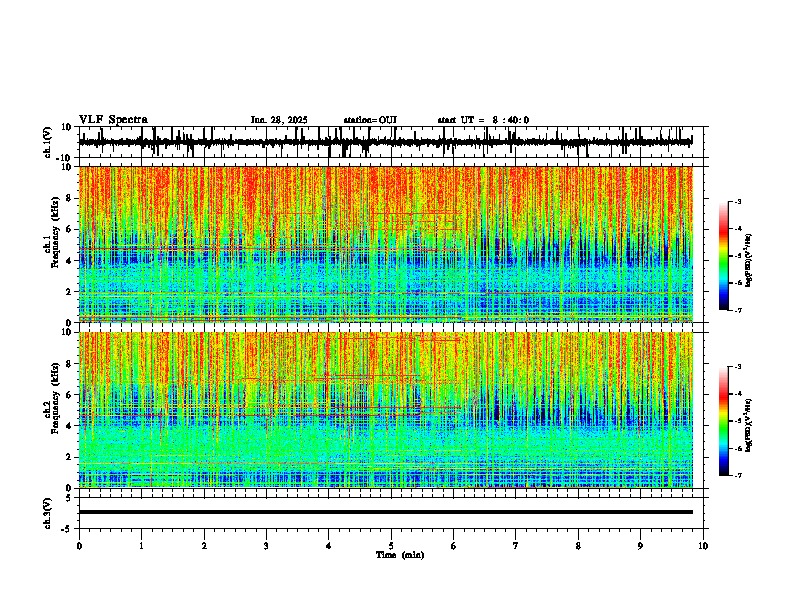
Task: Click time axis tick label "7"
Action: [516, 546]
